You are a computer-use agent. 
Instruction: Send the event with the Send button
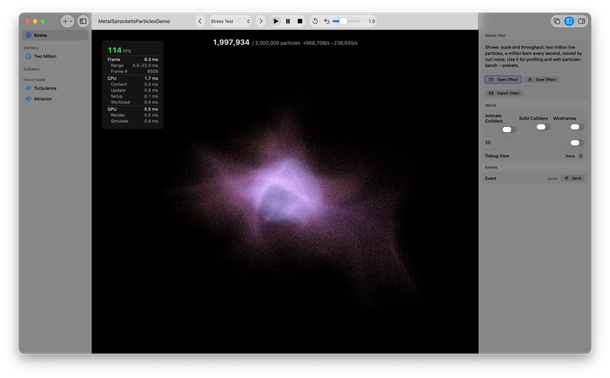(x=573, y=178)
